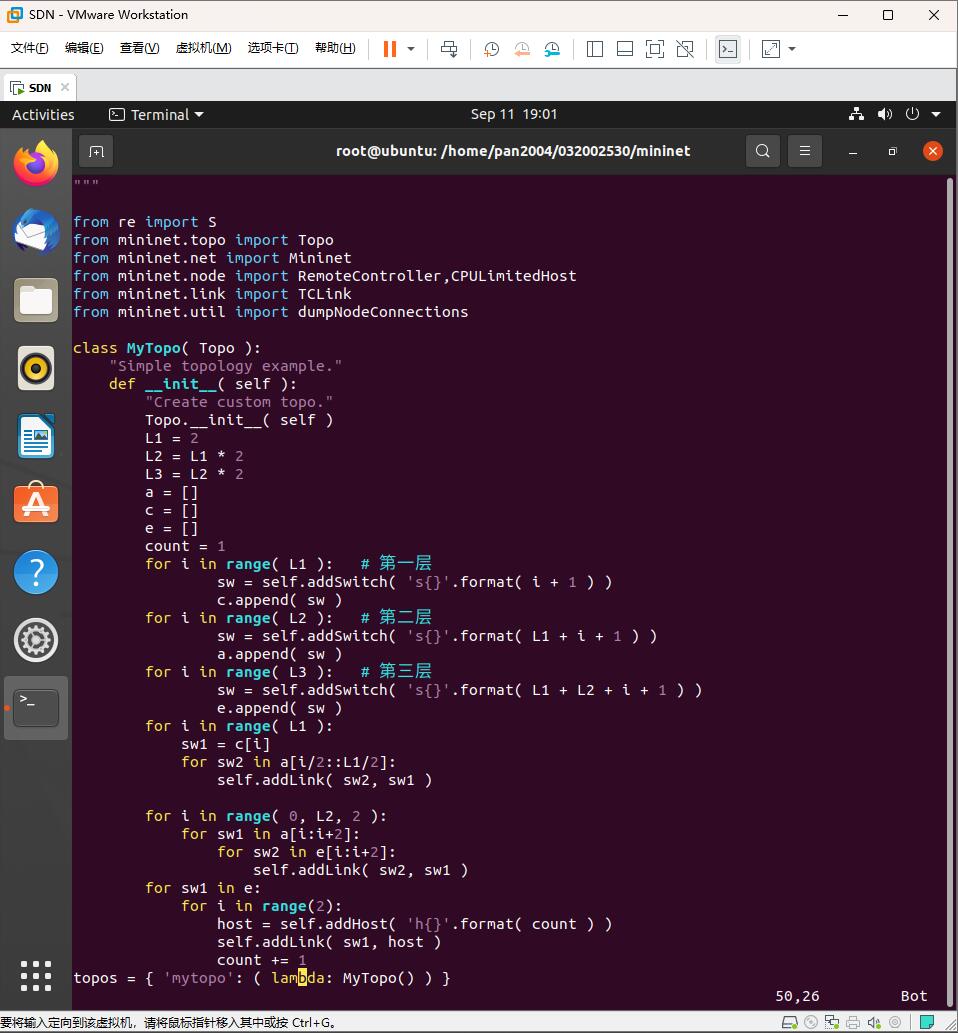Switch to Unity mode
The width and height of the screenshot is (958, 1033).
click(685, 49)
